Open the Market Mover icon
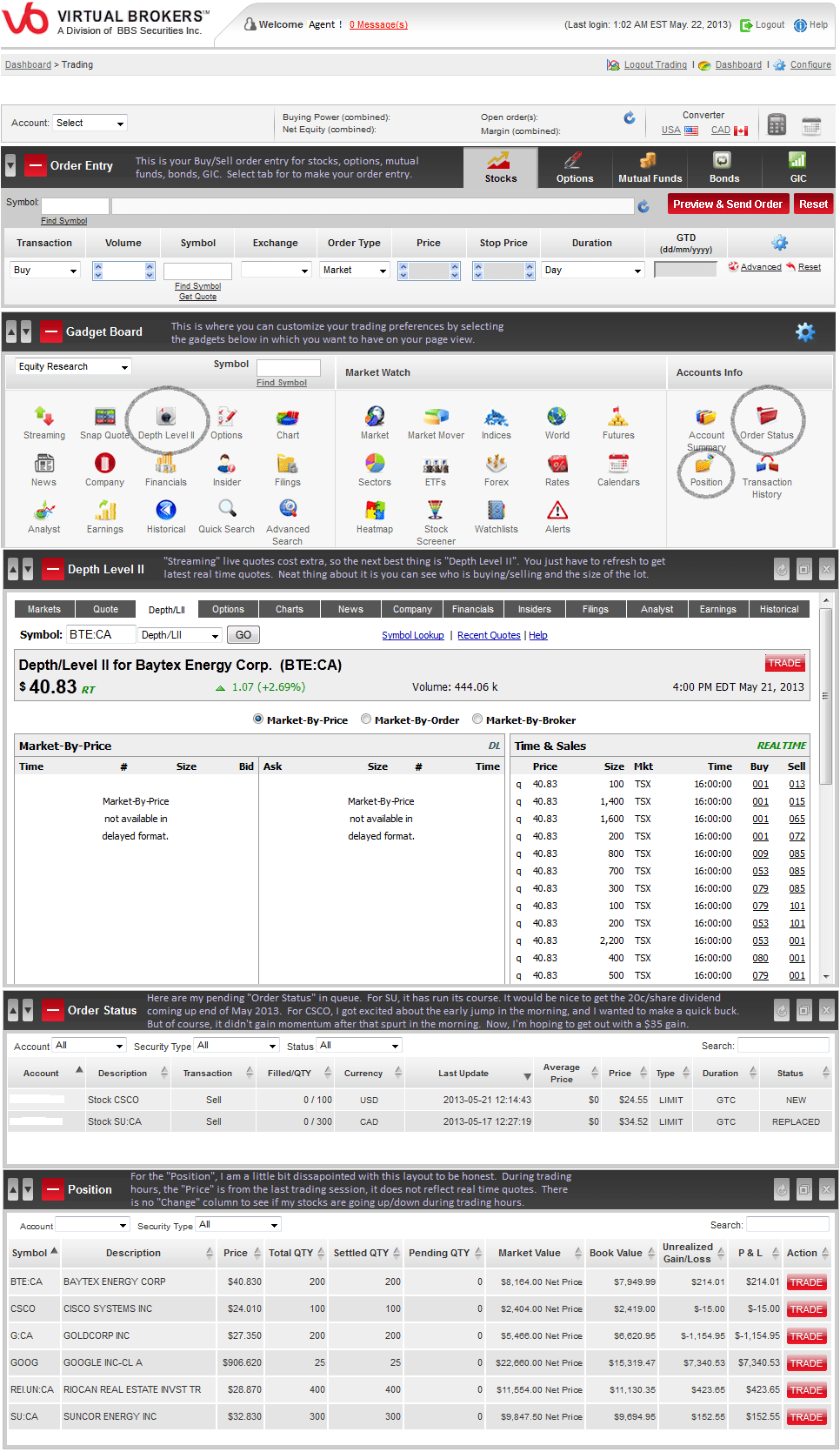Screen dimensions: 840x1452 click(x=436, y=417)
